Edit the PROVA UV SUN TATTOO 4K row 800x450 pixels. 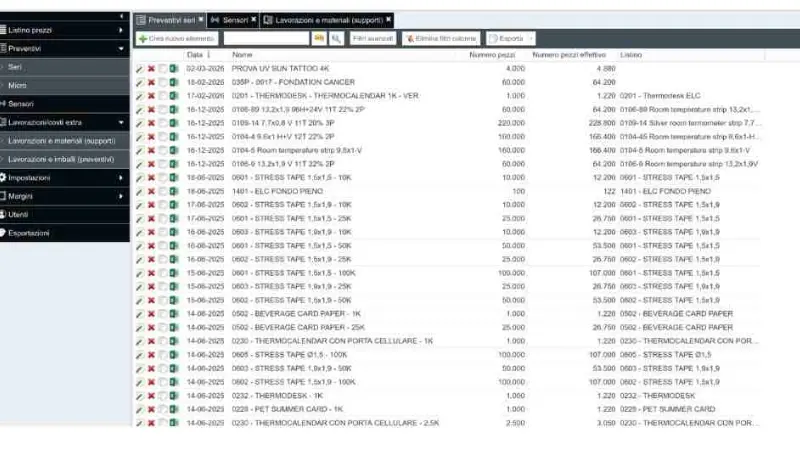pos(139,69)
